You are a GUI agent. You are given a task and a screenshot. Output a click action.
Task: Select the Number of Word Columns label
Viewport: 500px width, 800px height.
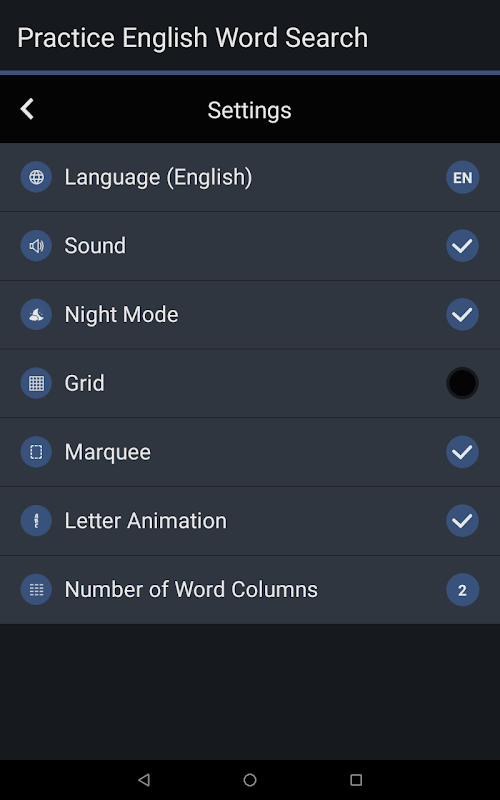[191, 590]
